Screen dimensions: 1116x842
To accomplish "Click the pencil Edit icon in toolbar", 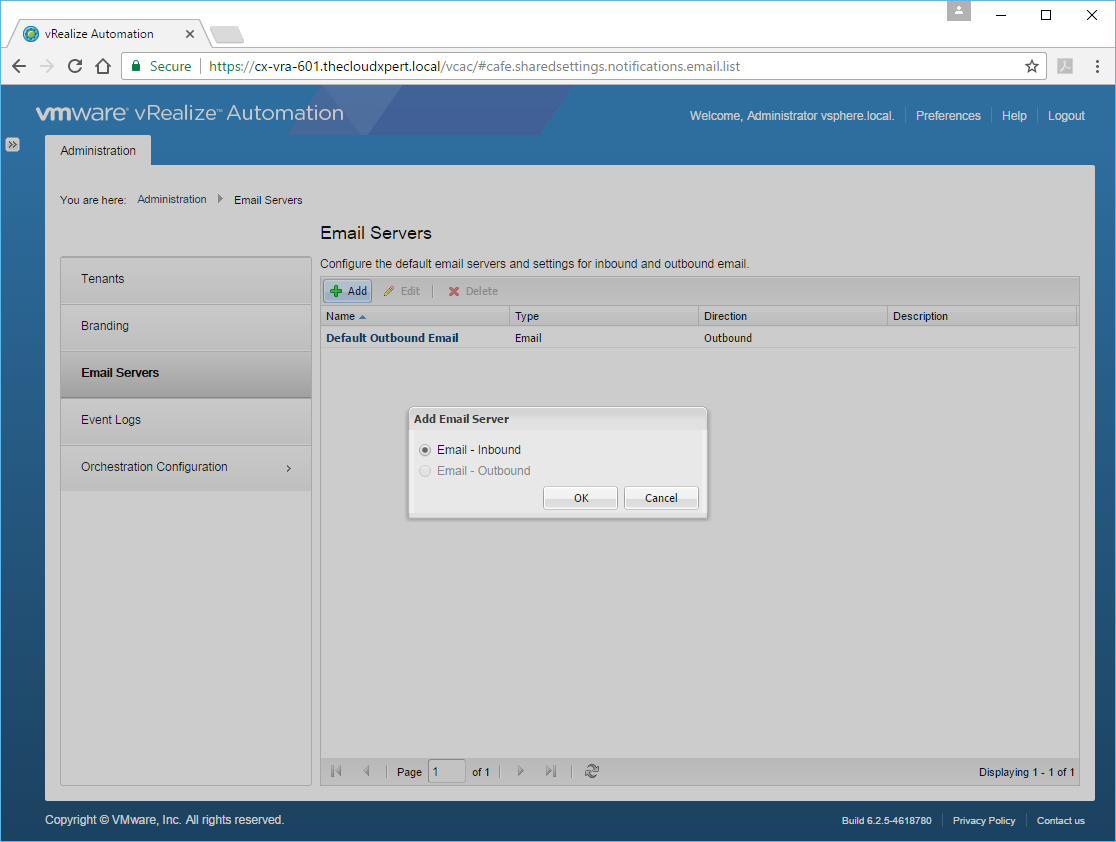I will [389, 291].
